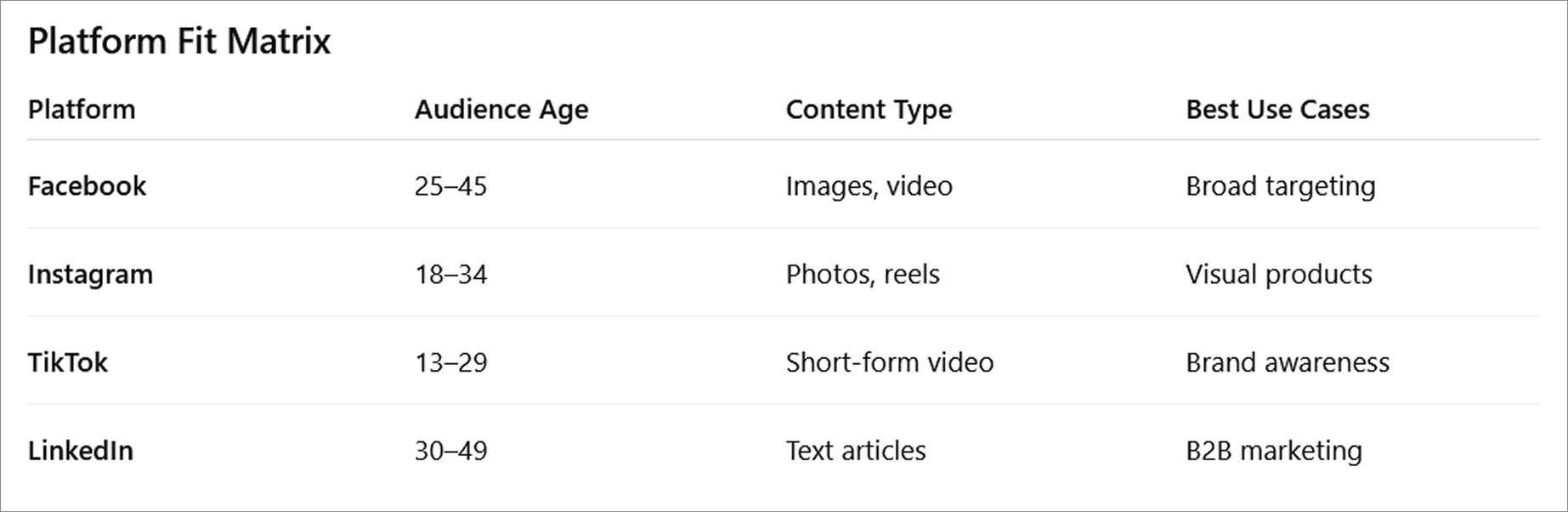Select the TikTok row label
The height and width of the screenshot is (512, 1568).
coord(68,363)
